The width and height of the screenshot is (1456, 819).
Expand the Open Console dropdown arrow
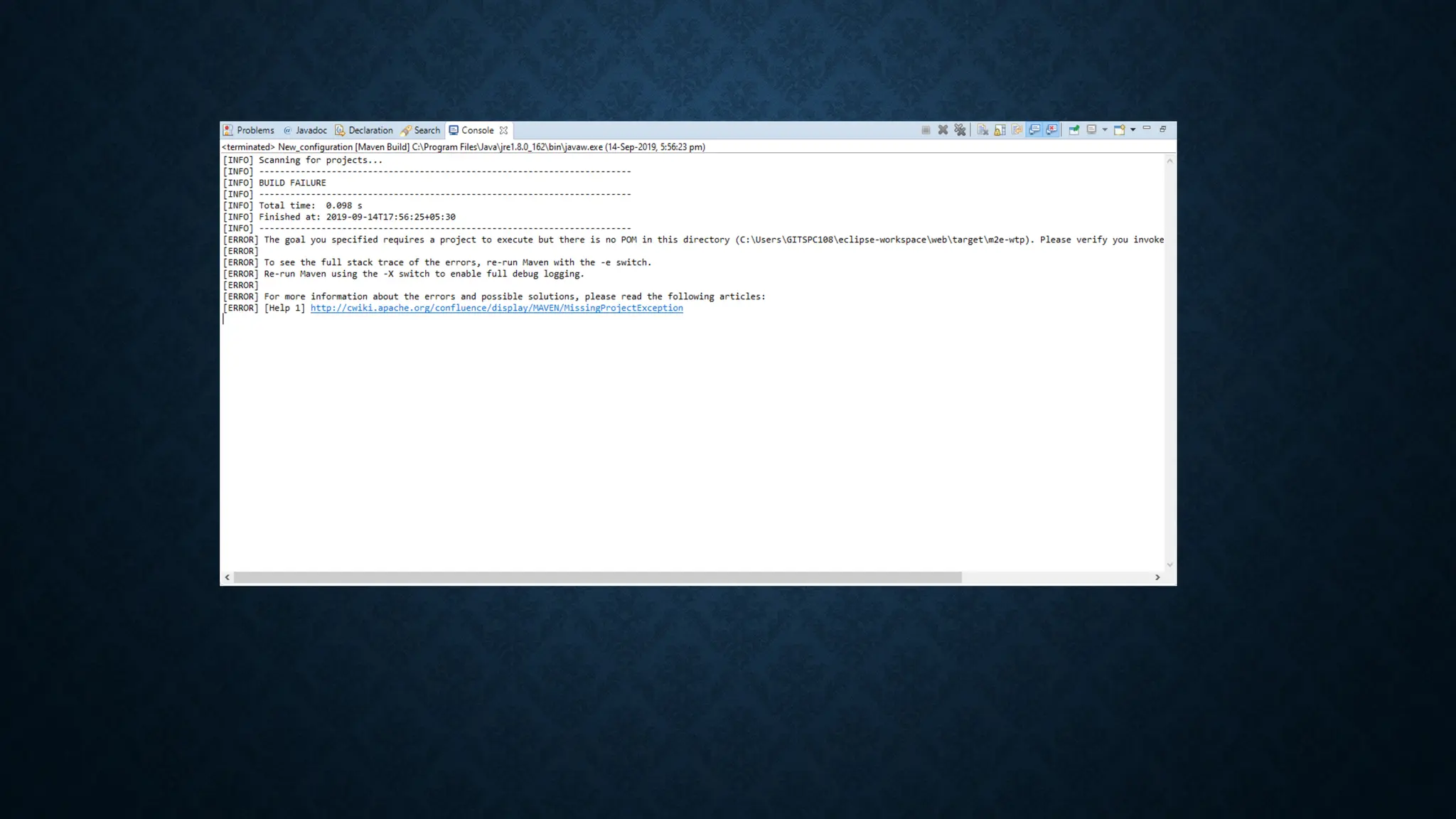[1133, 130]
